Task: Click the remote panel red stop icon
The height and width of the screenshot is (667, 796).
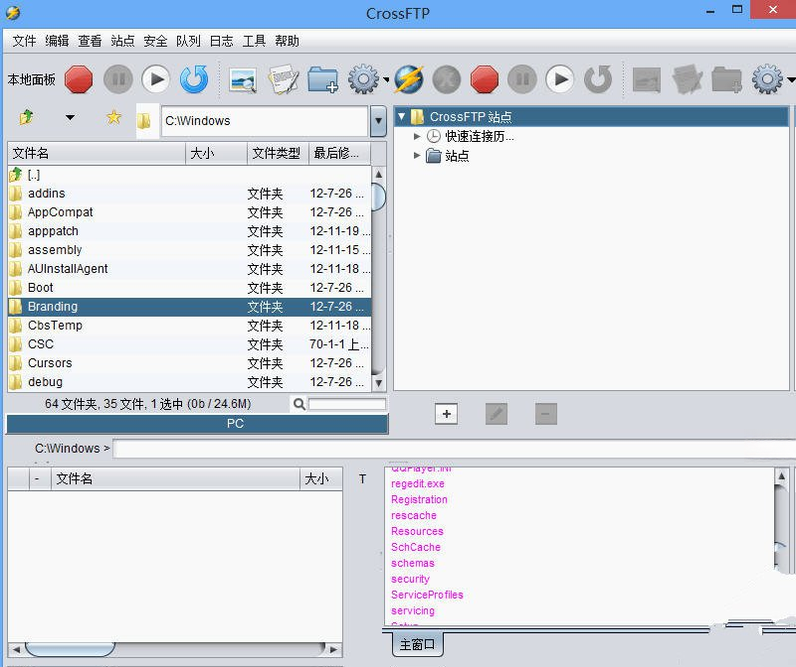Action: [484, 80]
